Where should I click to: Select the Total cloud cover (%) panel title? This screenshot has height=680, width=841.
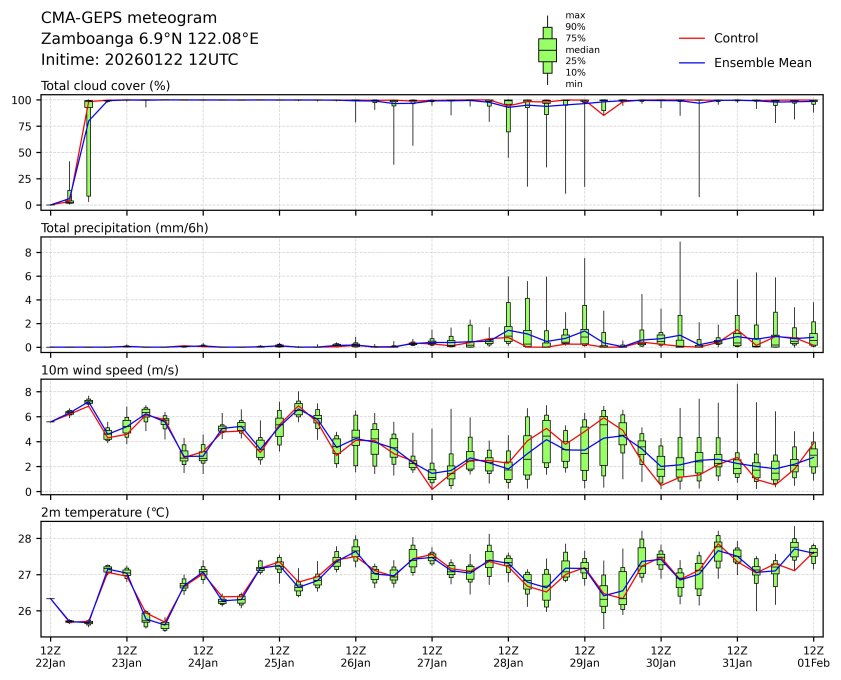105,86
